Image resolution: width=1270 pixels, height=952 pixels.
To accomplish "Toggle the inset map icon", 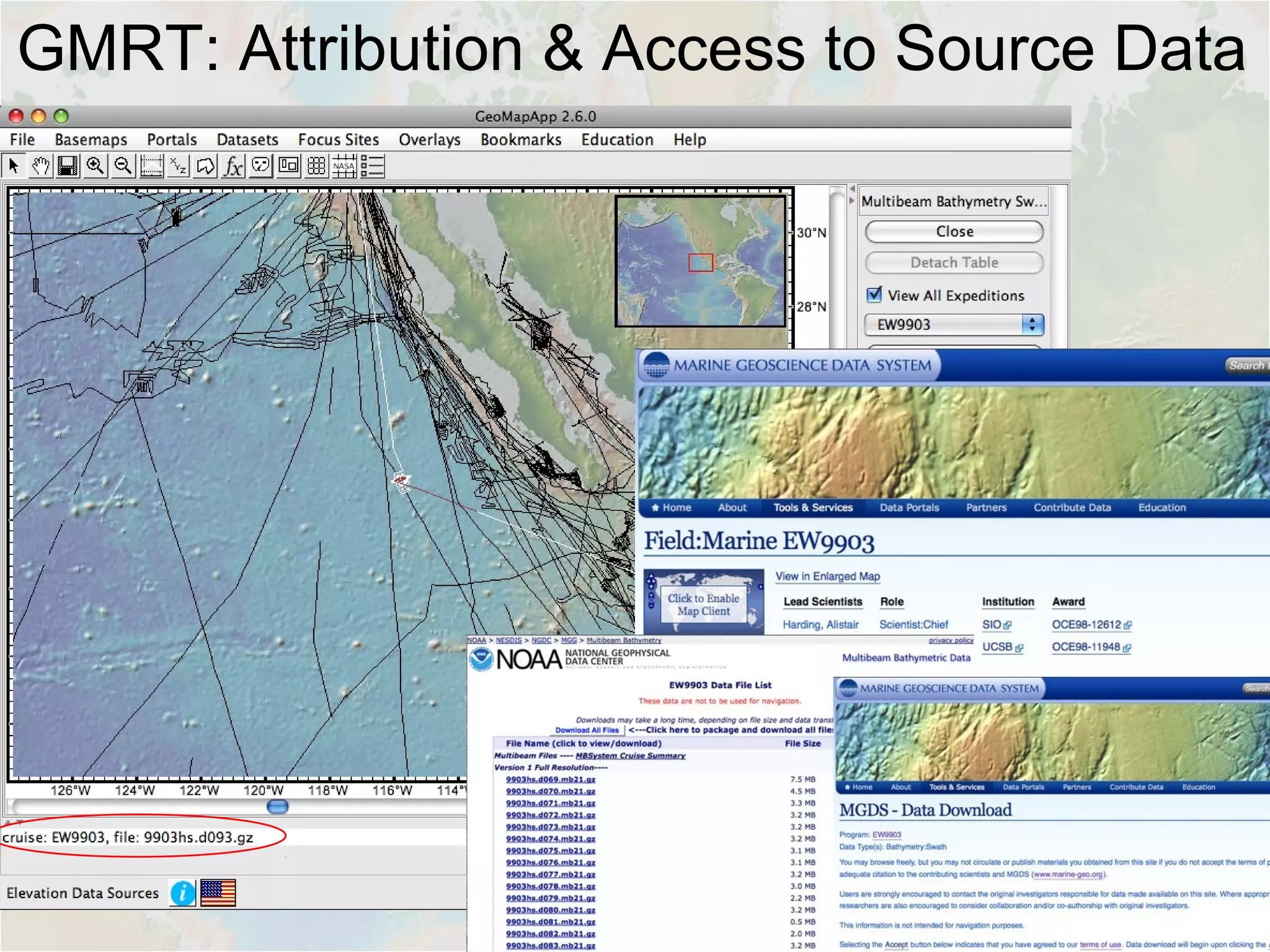I will click(x=288, y=166).
